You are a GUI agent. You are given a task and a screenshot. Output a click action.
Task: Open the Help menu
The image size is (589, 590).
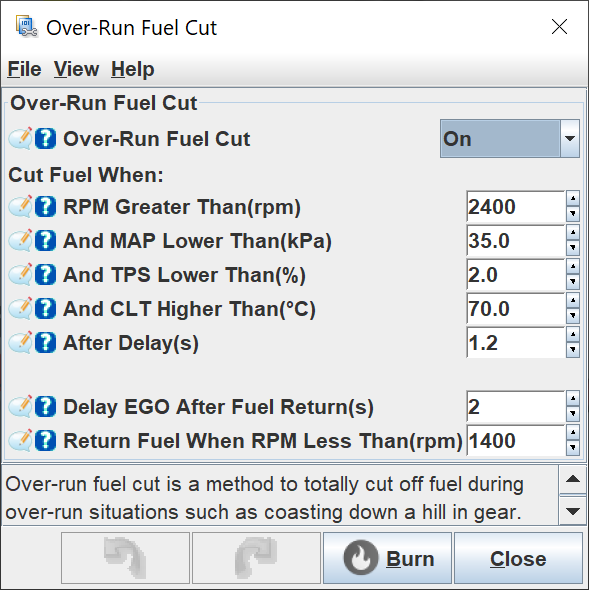[x=132, y=69]
